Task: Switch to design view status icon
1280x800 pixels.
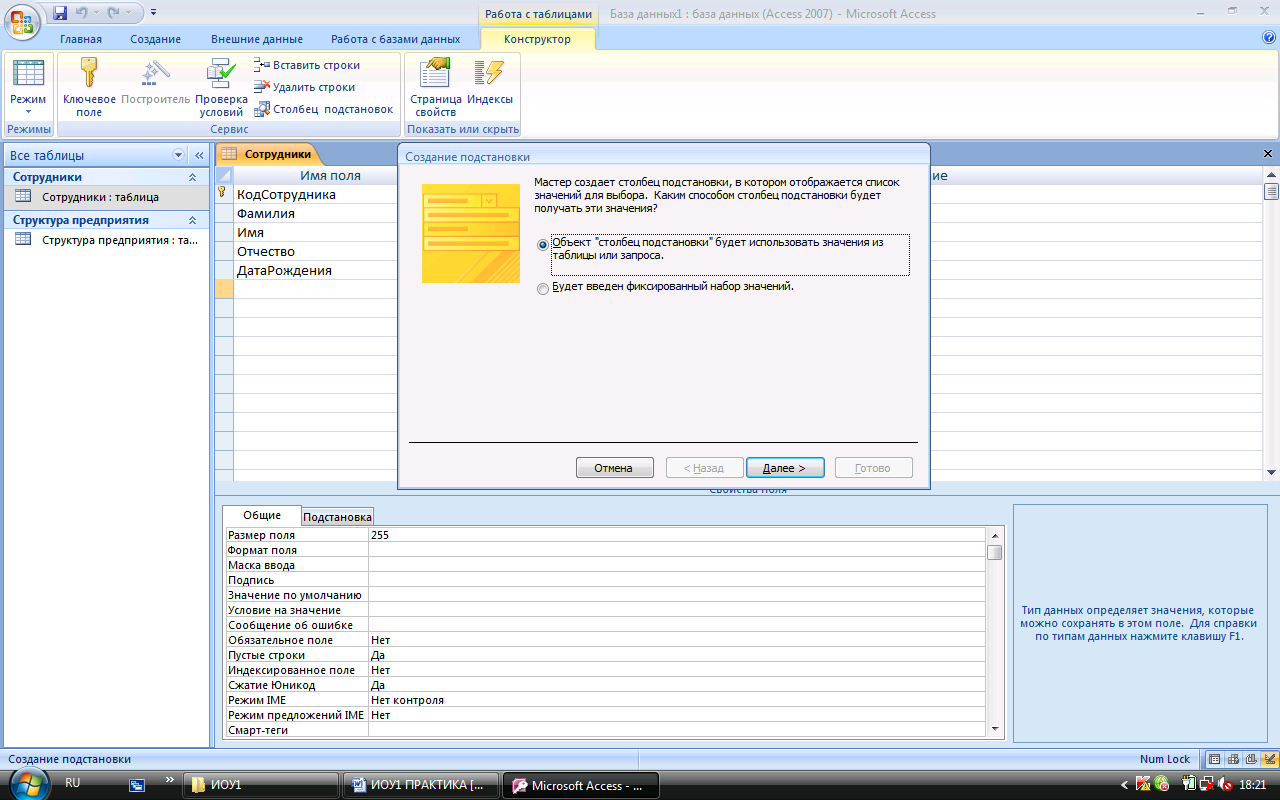Action: (1269, 759)
